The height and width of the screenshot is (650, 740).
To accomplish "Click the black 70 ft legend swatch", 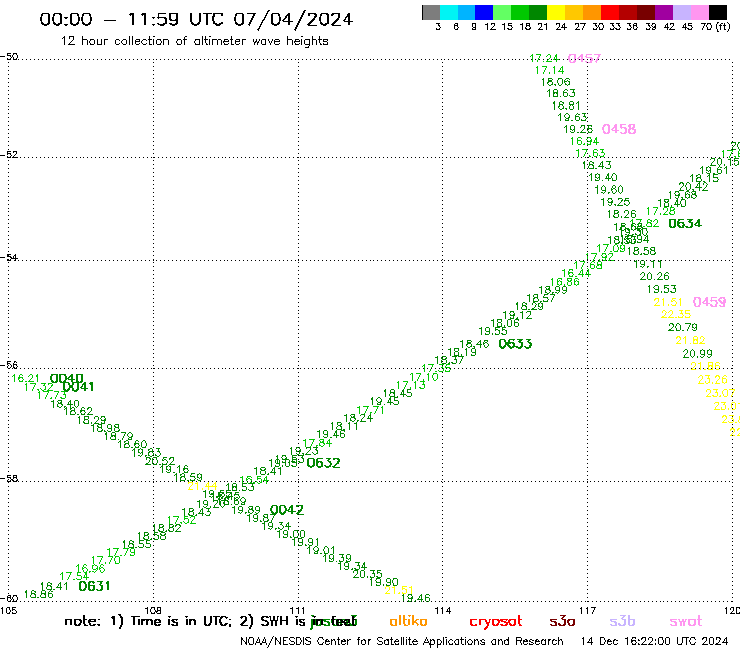I will pyautogui.click(x=718, y=12).
